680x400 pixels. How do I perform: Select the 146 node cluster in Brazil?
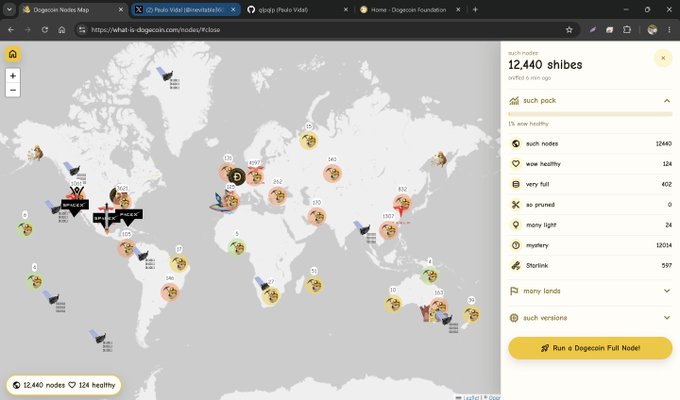[x=170, y=292]
